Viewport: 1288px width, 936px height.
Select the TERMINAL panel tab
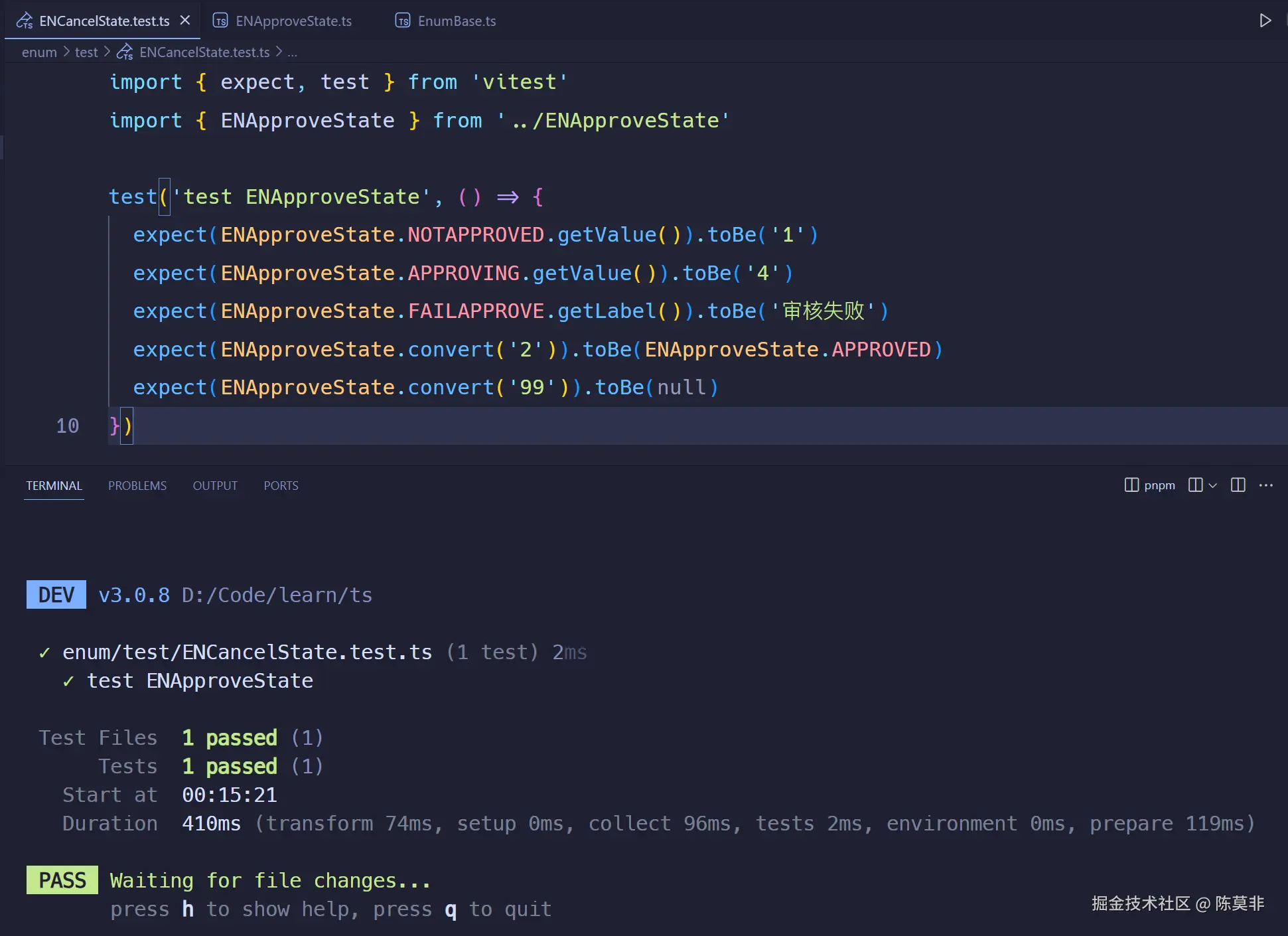(54, 485)
